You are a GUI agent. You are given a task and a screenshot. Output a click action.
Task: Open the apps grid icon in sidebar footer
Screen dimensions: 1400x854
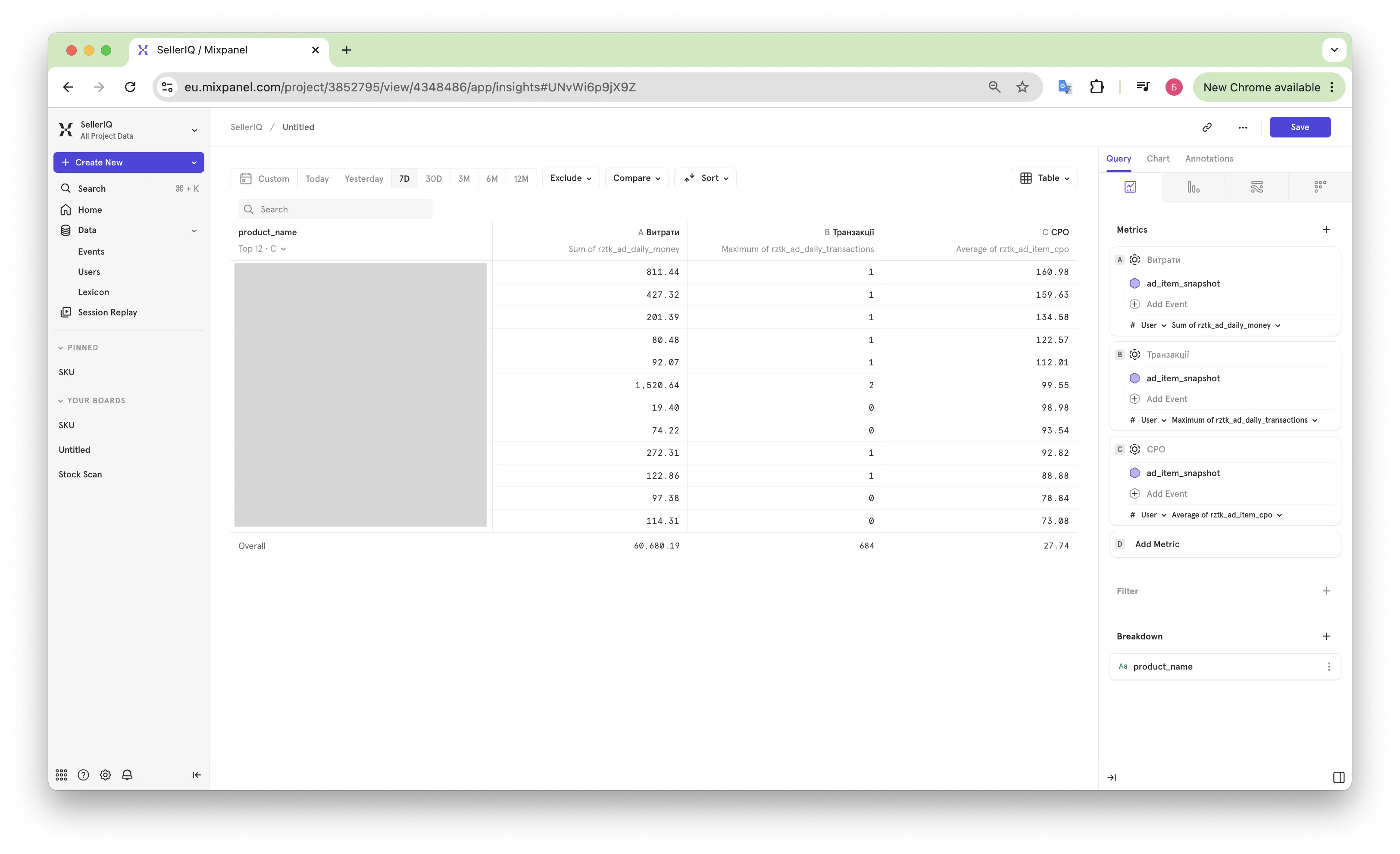click(x=61, y=775)
